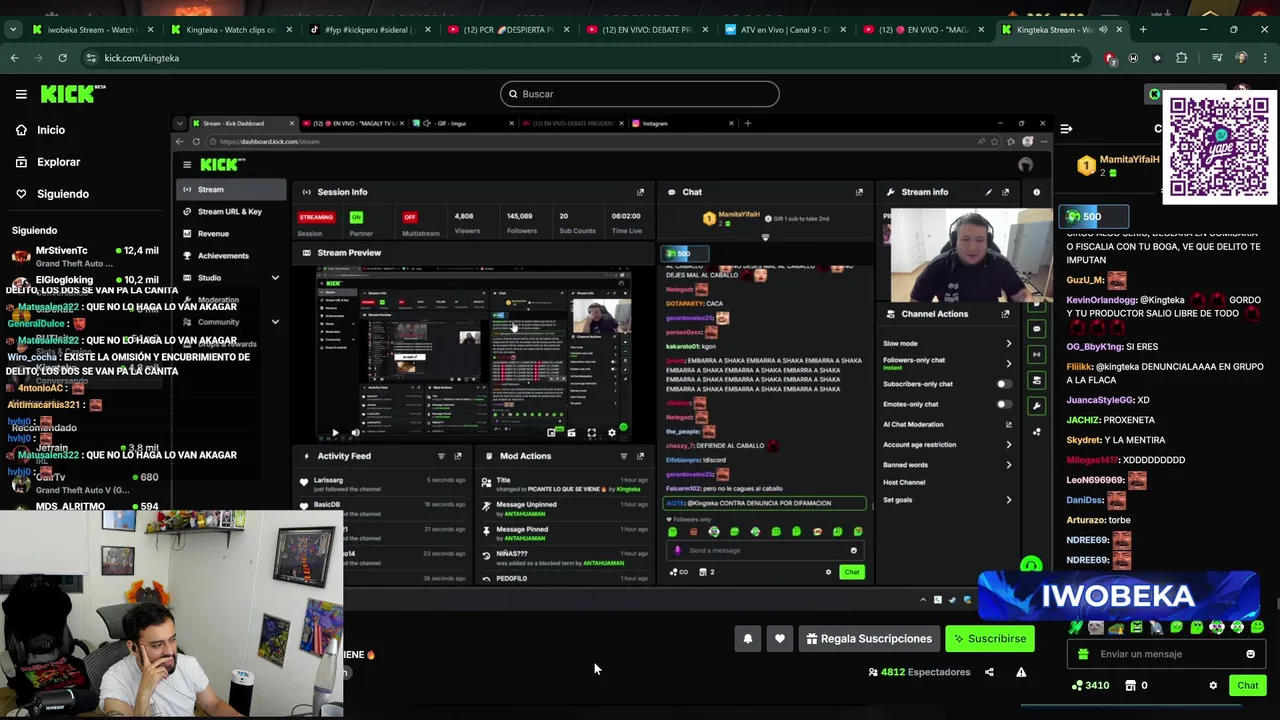
Task: Open outer chat settings gear
Action: [1213, 686]
